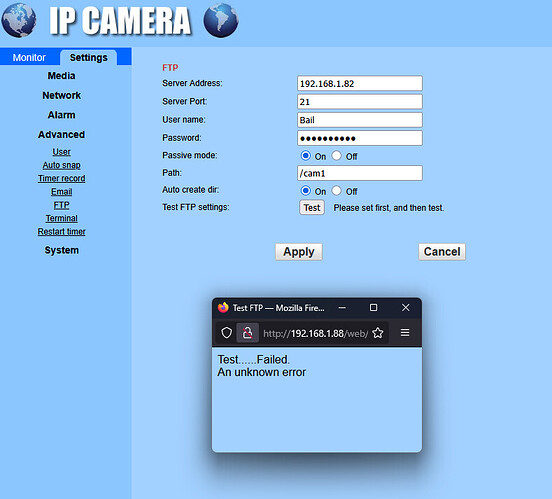The height and width of the screenshot is (499, 552).
Task: Minimize the Test FTP popup window
Action: (x=342, y=308)
